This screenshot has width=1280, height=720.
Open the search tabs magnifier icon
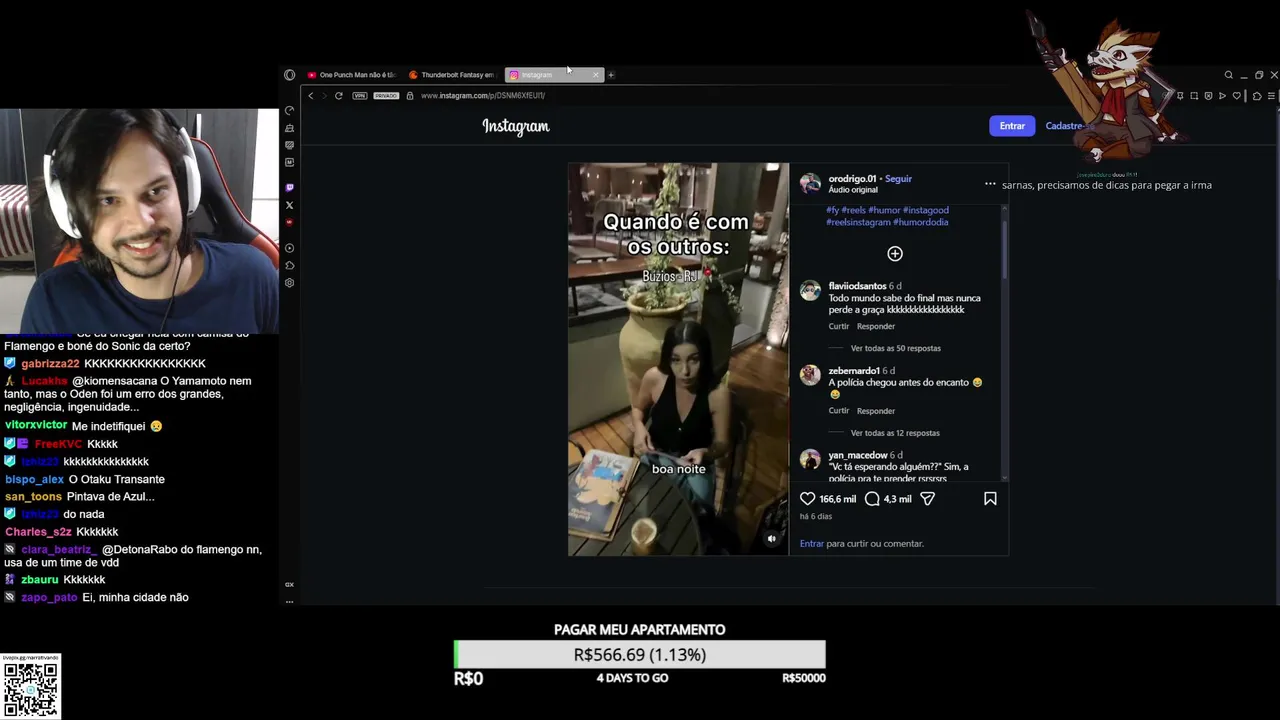[1228, 75]
